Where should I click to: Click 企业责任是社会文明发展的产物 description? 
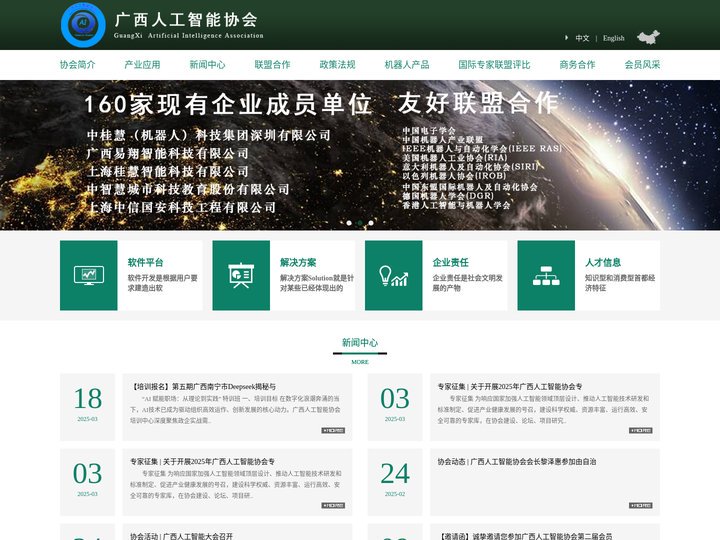point(467,283)
